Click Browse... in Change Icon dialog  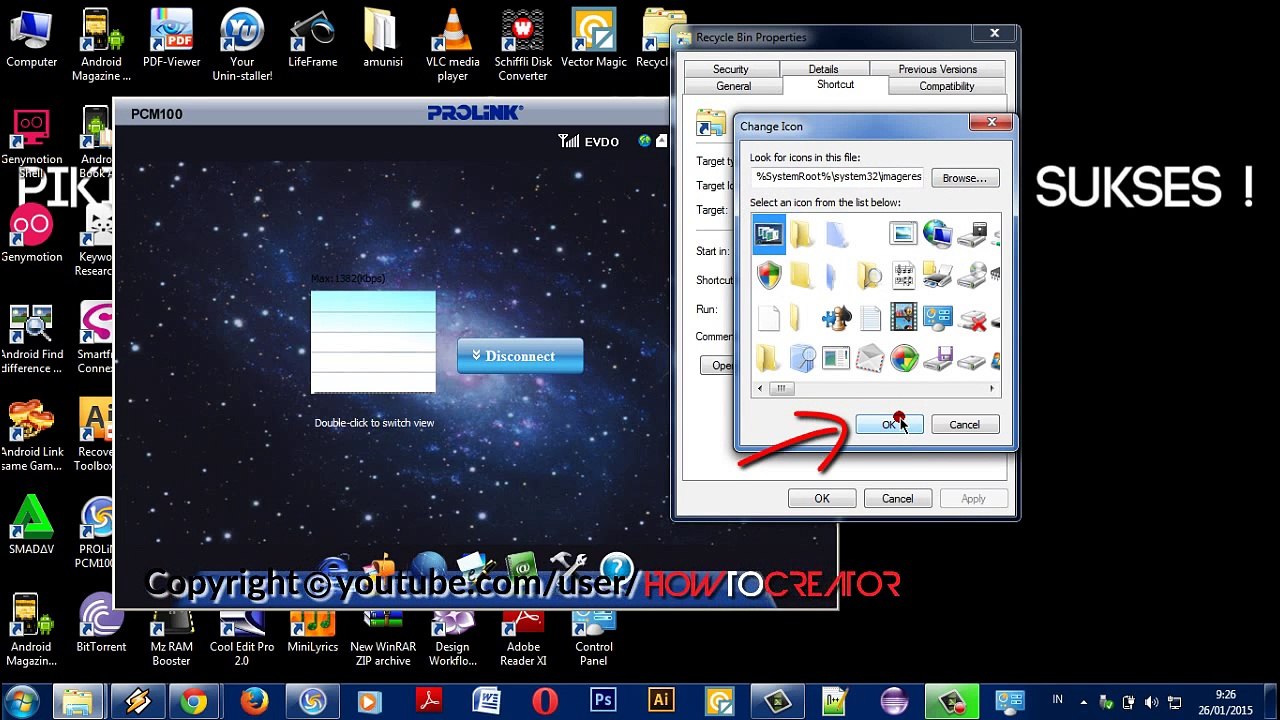pyautogui.click(x=964, y=178)
